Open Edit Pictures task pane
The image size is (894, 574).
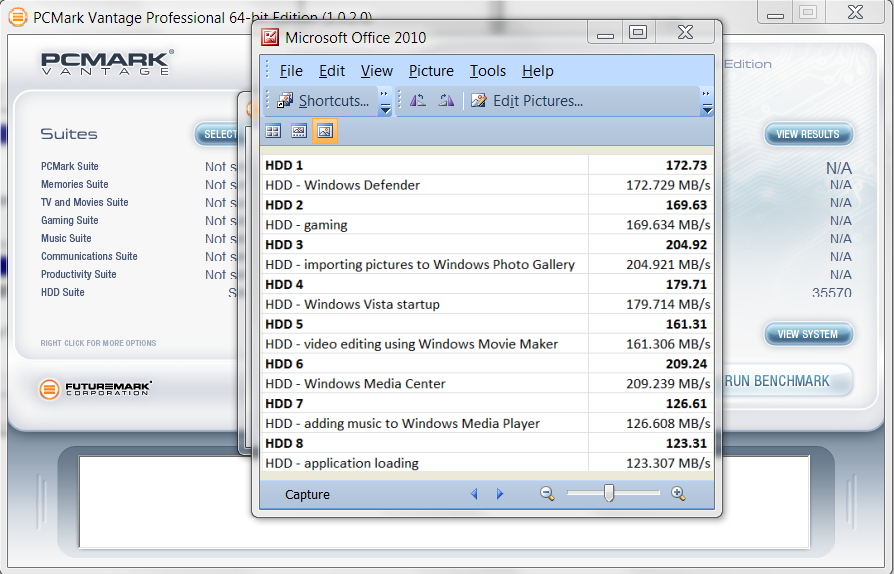(527, 100)
